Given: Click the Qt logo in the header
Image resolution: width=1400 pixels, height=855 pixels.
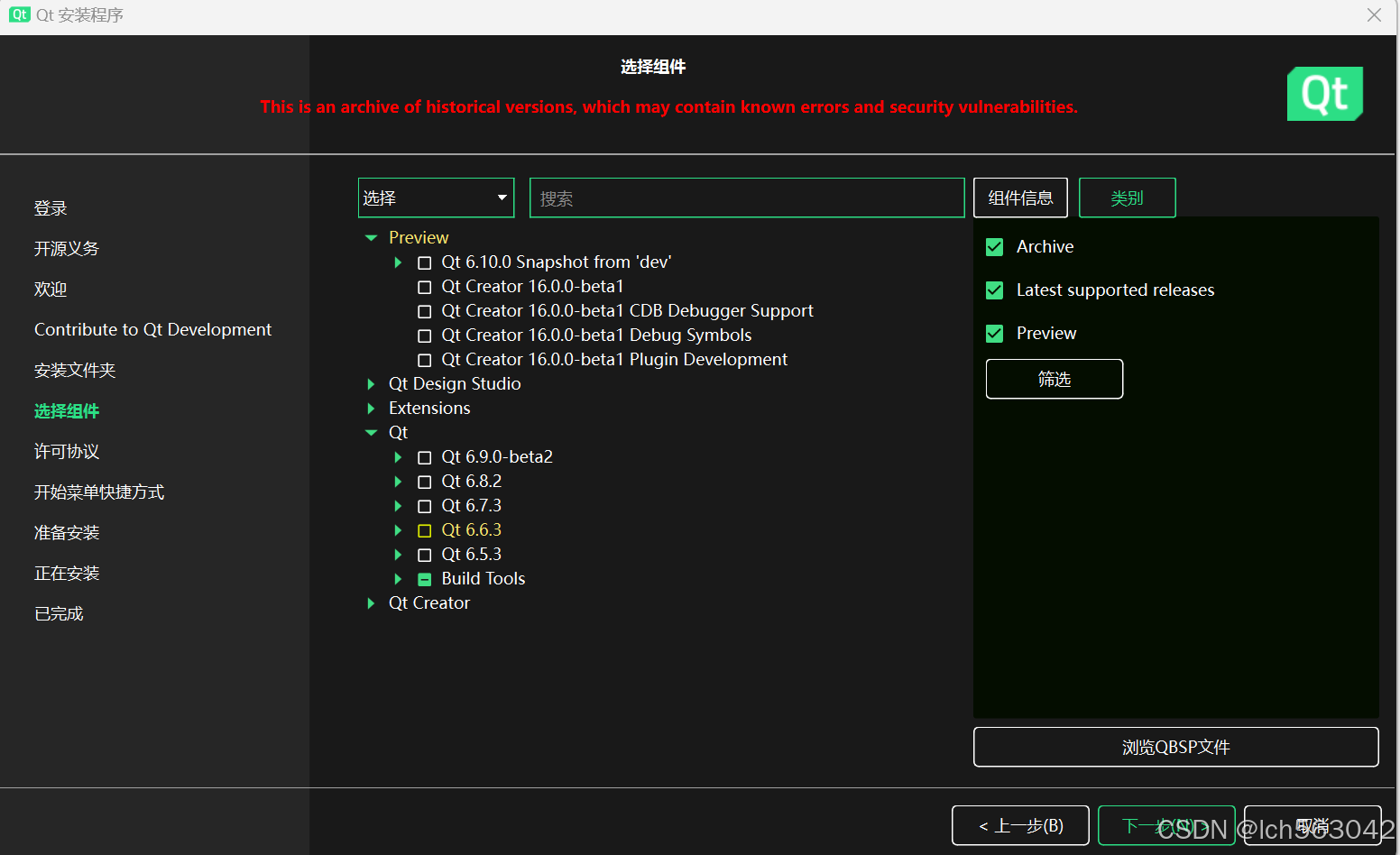Looking at the screenshot, I should [1324, 94].
